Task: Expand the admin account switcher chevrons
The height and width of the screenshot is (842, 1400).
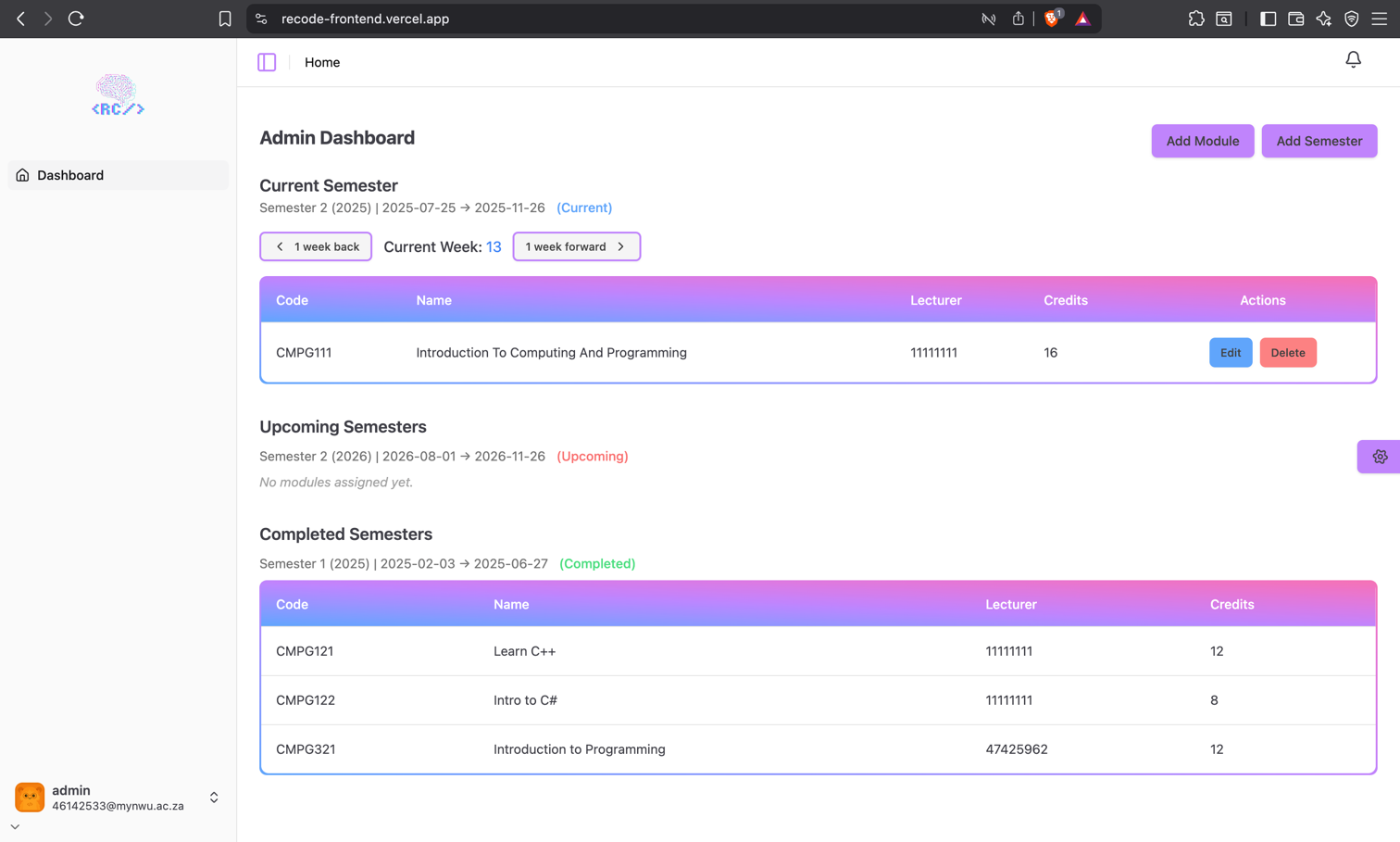Action: (x=214, y=798)
